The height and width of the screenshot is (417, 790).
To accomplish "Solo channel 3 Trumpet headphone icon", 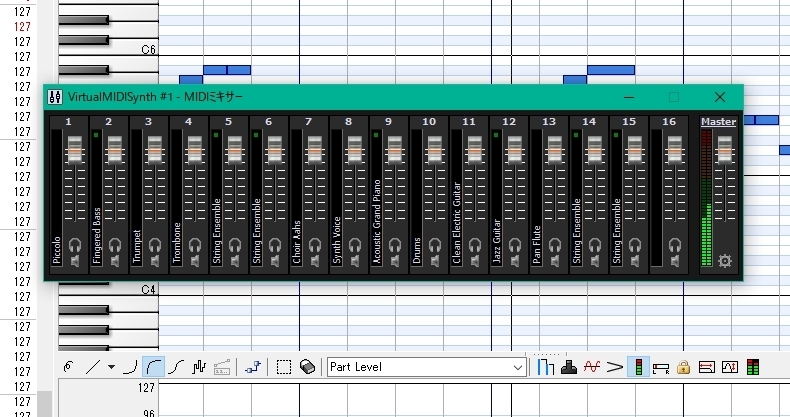I will point(155,245).
